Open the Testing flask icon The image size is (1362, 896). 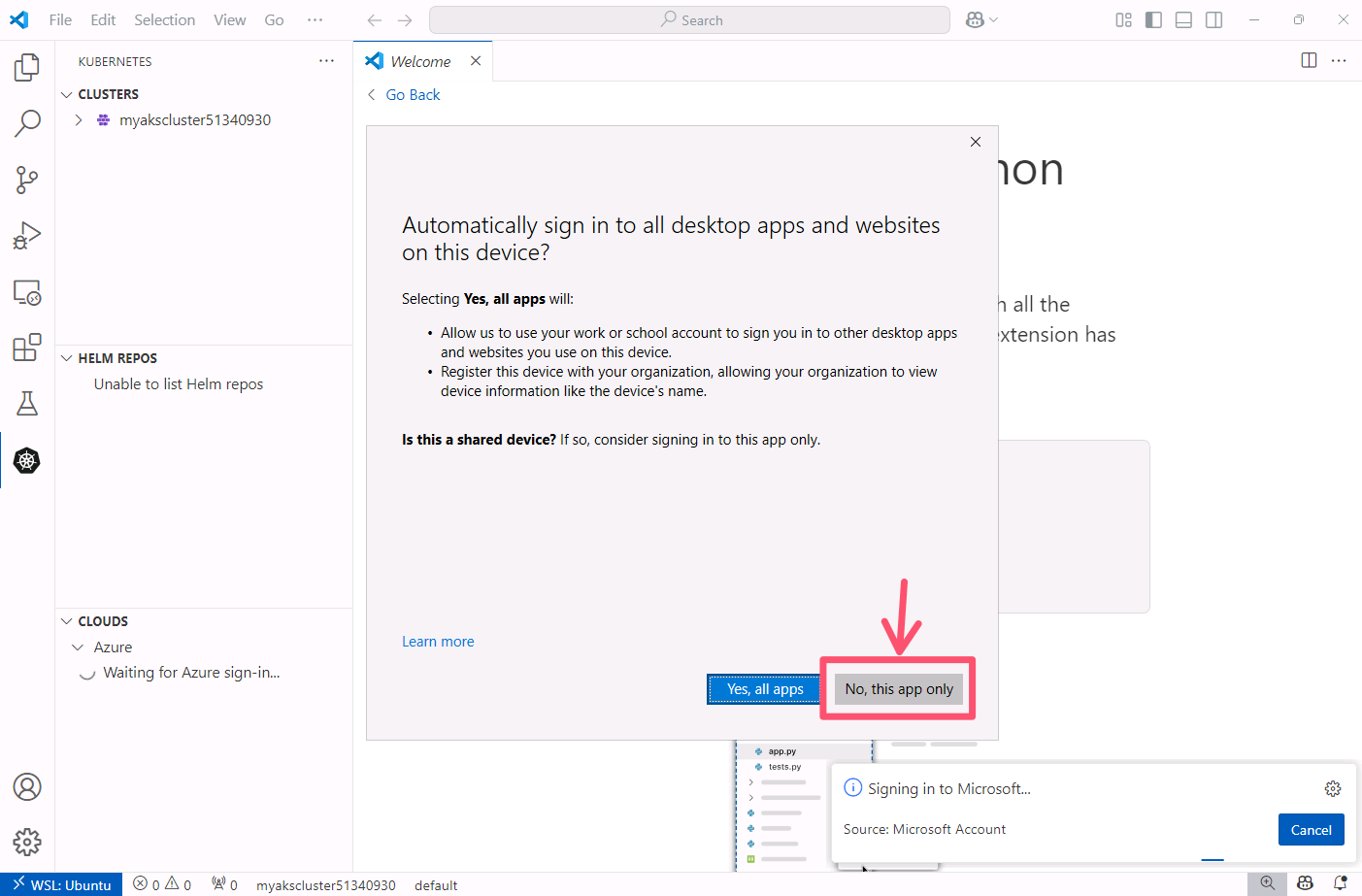(27, 404)
